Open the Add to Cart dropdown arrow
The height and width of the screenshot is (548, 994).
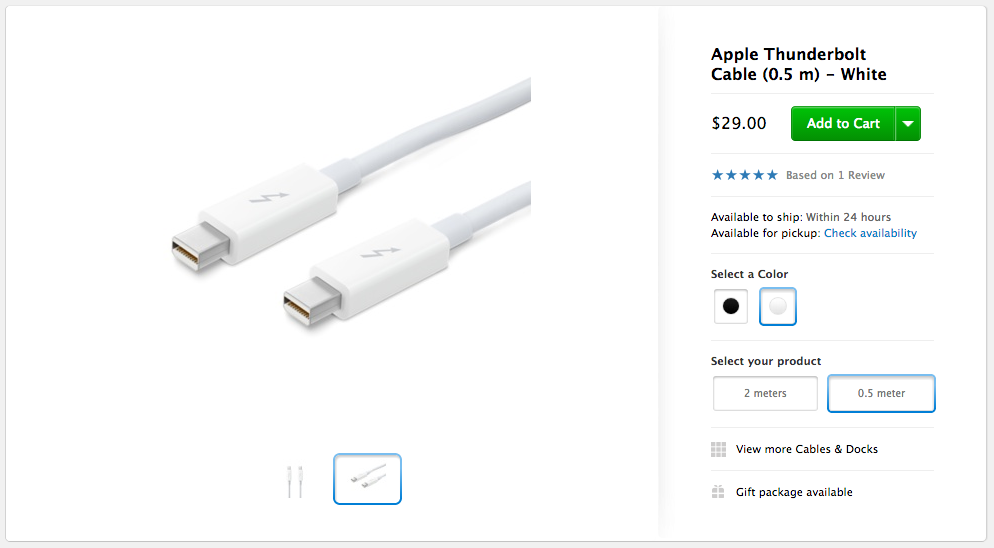tap(908, 124)
